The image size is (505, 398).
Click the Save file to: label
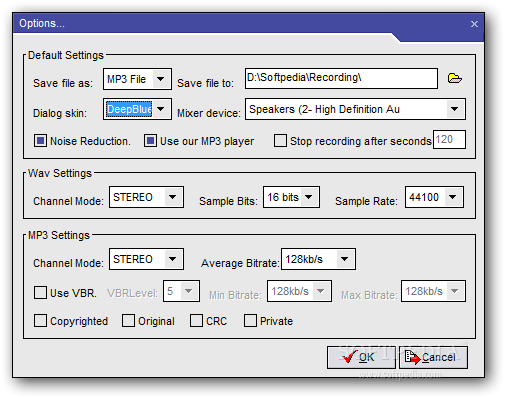coord(205,83)
